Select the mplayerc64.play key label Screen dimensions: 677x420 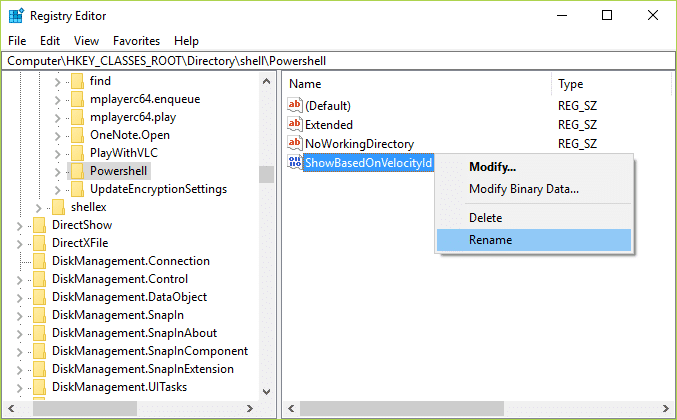click(x=133, y=117)
